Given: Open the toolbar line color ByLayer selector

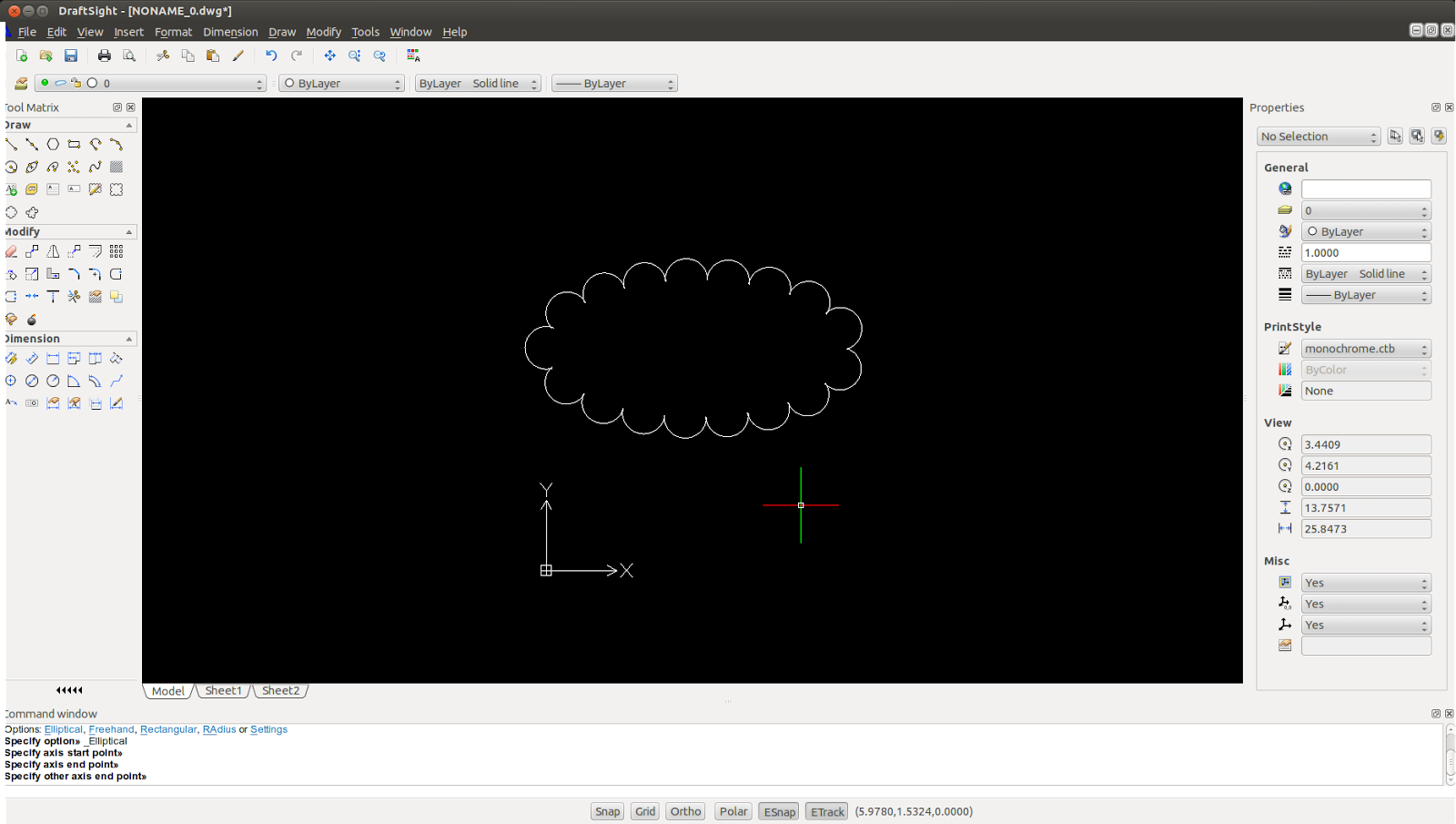Looking at the screenshot, I should click(x=341, y=83).
